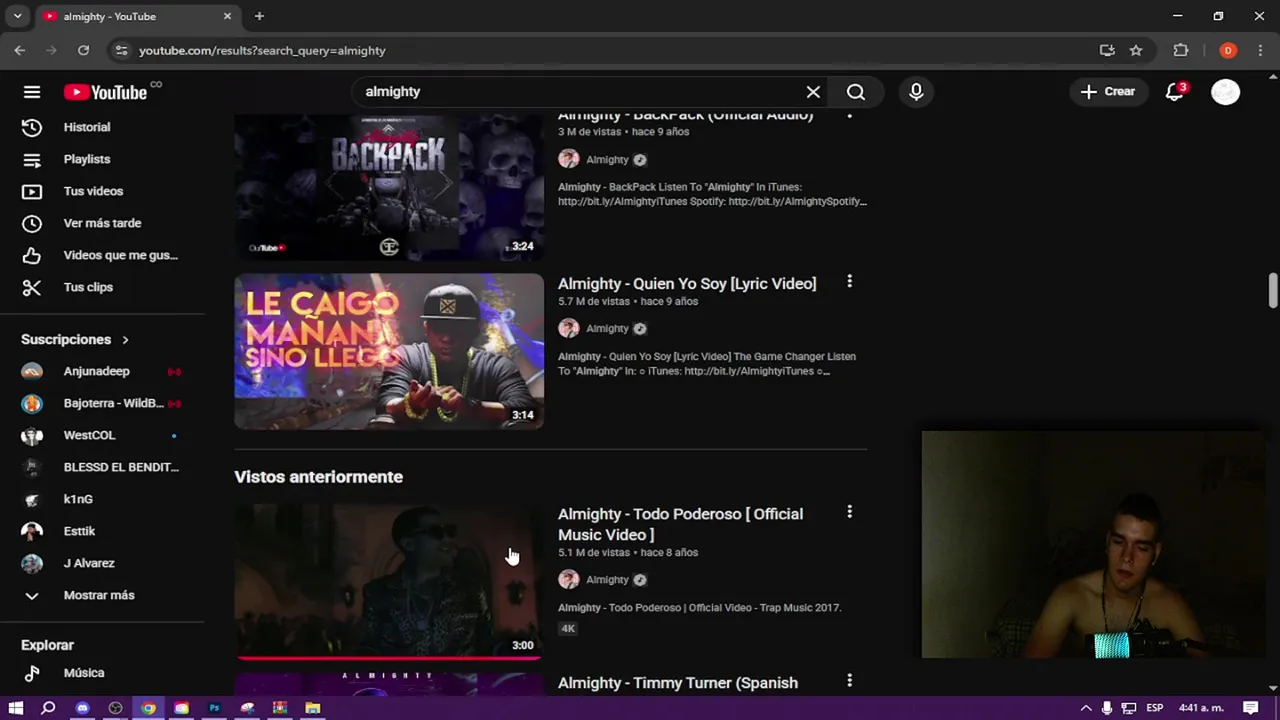Go to YouTube home via logo
This screenshot has width=1280, height=720.
point(105,92)
